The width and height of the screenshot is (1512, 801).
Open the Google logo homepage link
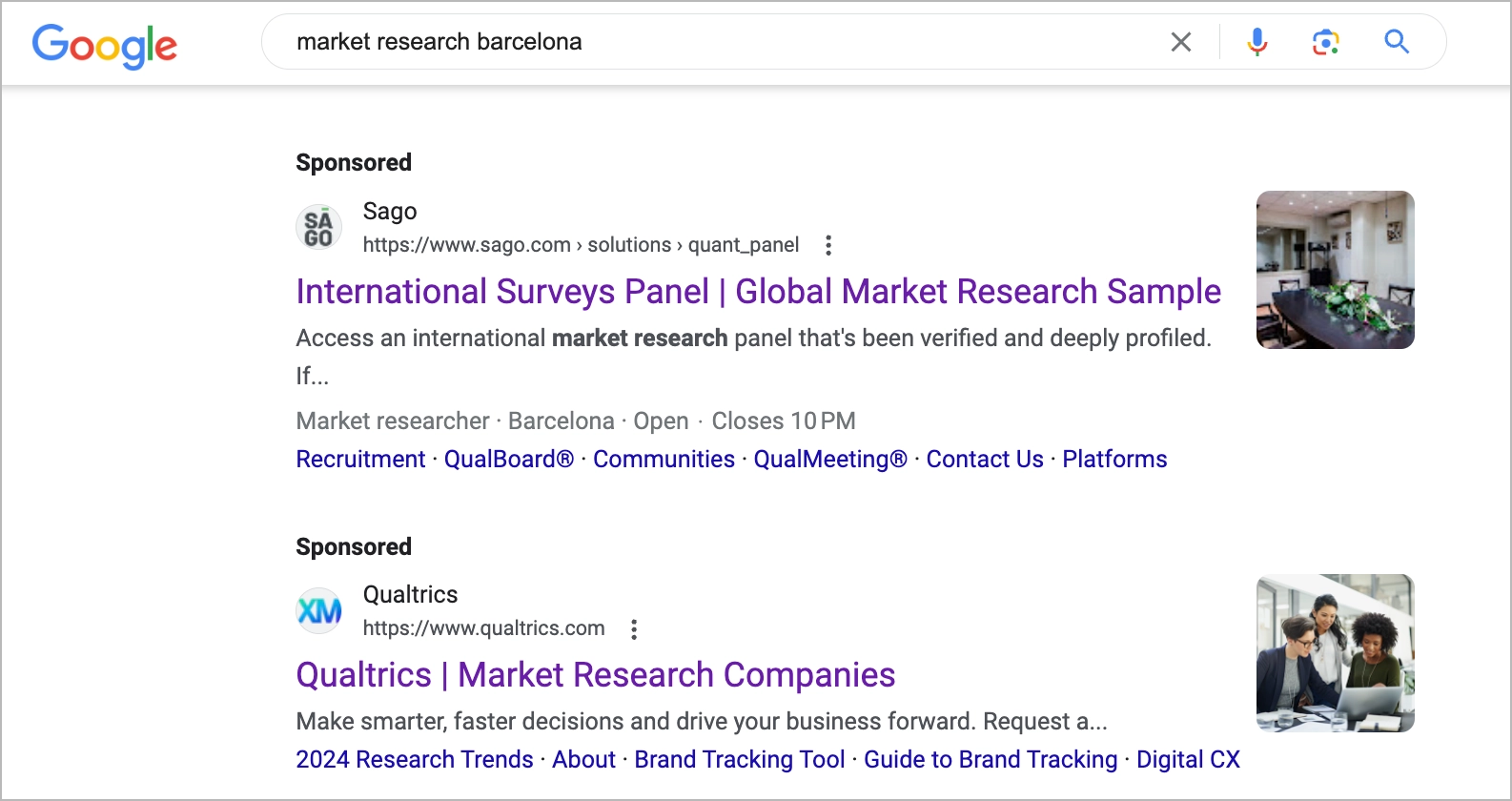tap(105, 45)
